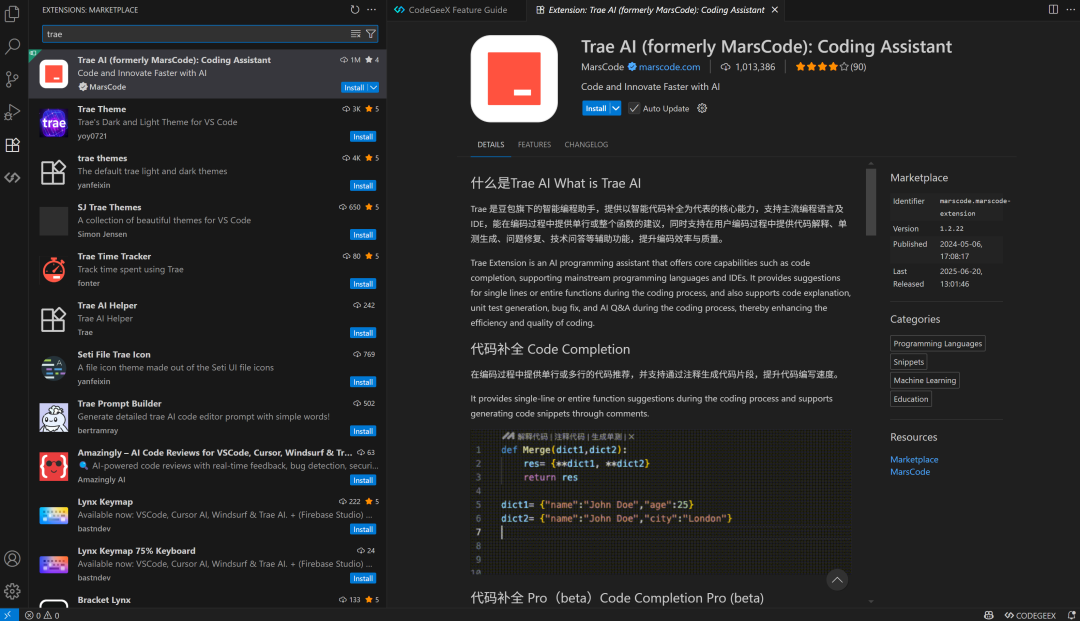Screen dimensions: 1080x621
Task: Install Trae AI Helper extension
Action: pyautogui.click(x=363, y=333)
